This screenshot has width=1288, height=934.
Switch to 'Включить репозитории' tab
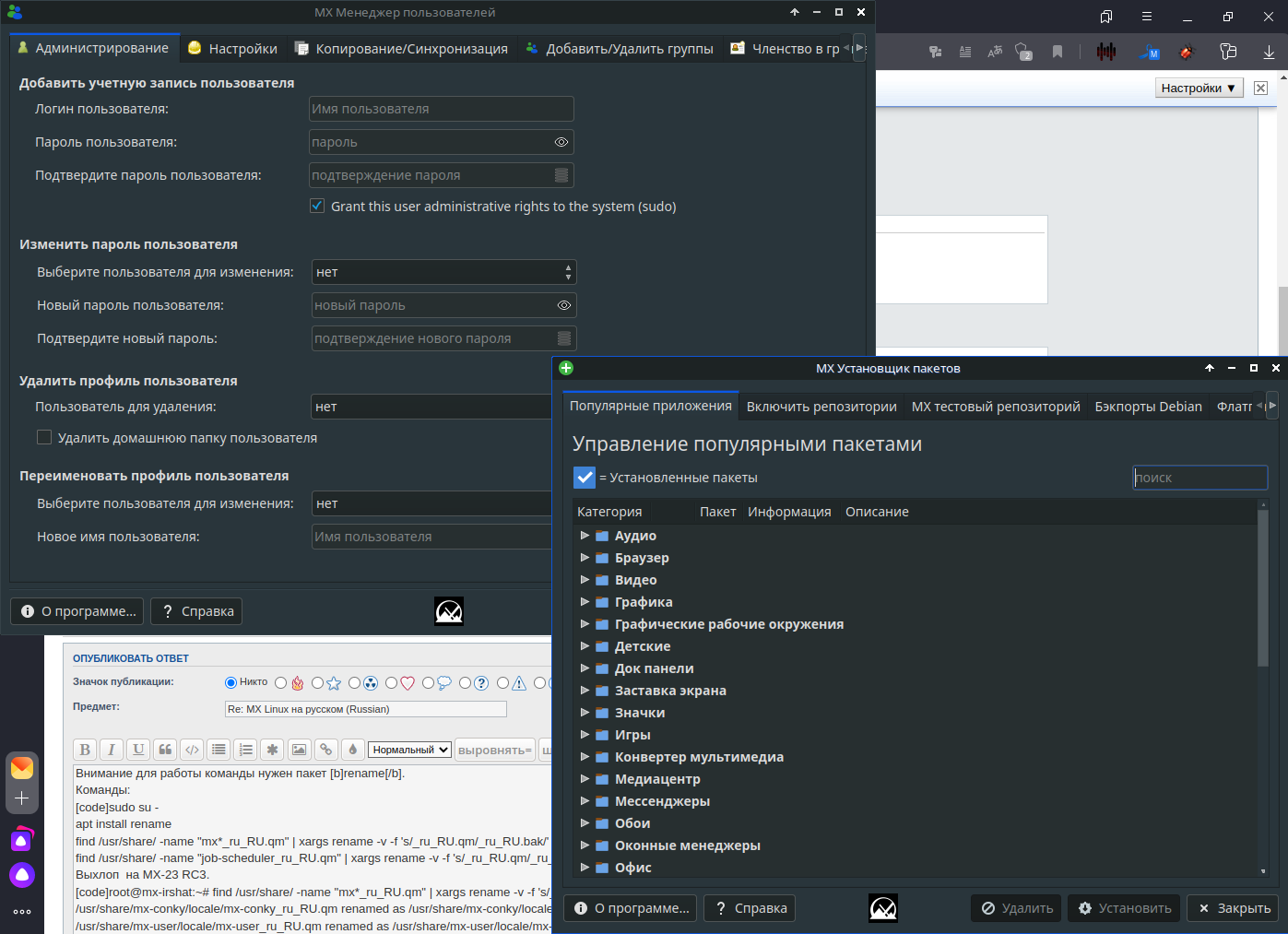coord(821,407)
